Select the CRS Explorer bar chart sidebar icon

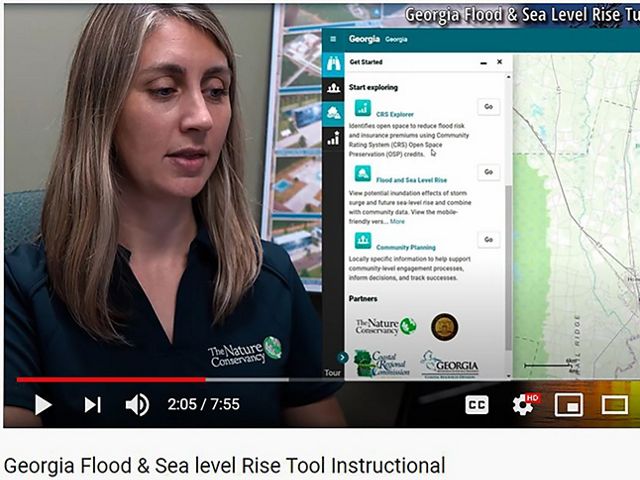333,139
